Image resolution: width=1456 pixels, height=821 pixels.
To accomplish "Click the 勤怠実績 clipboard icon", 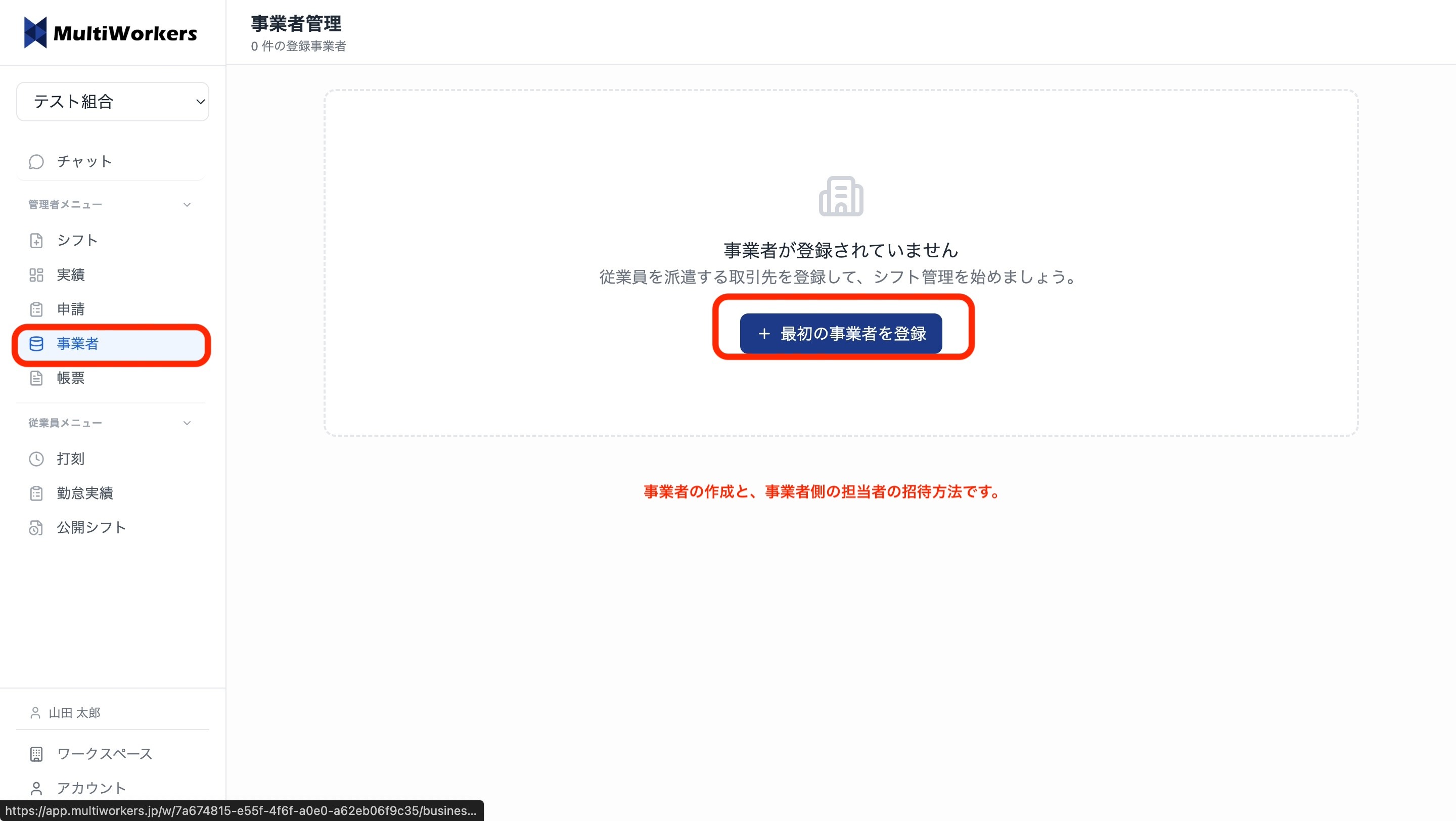I will (36, 493).
